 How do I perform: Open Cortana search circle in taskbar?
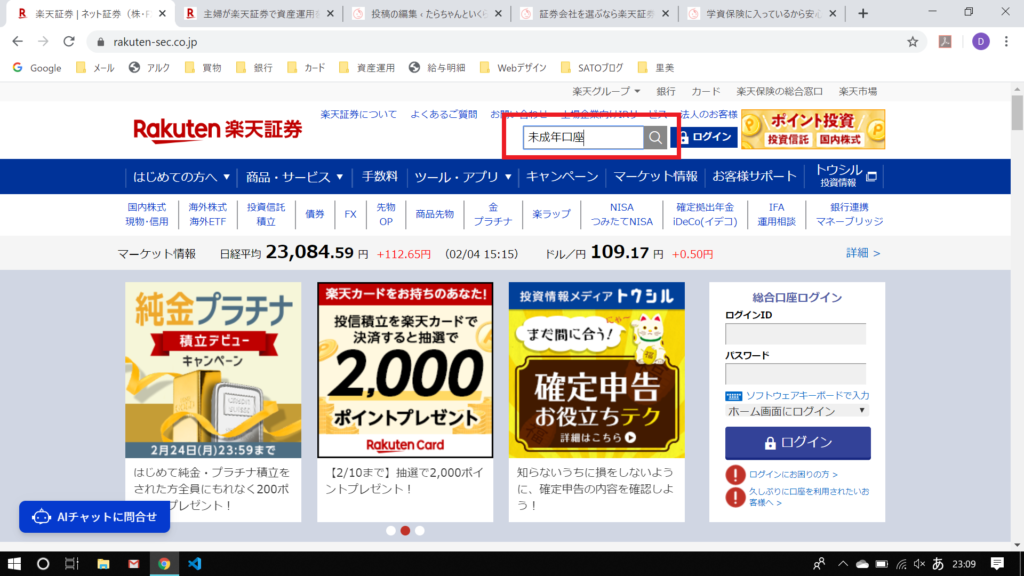(43, 564)
